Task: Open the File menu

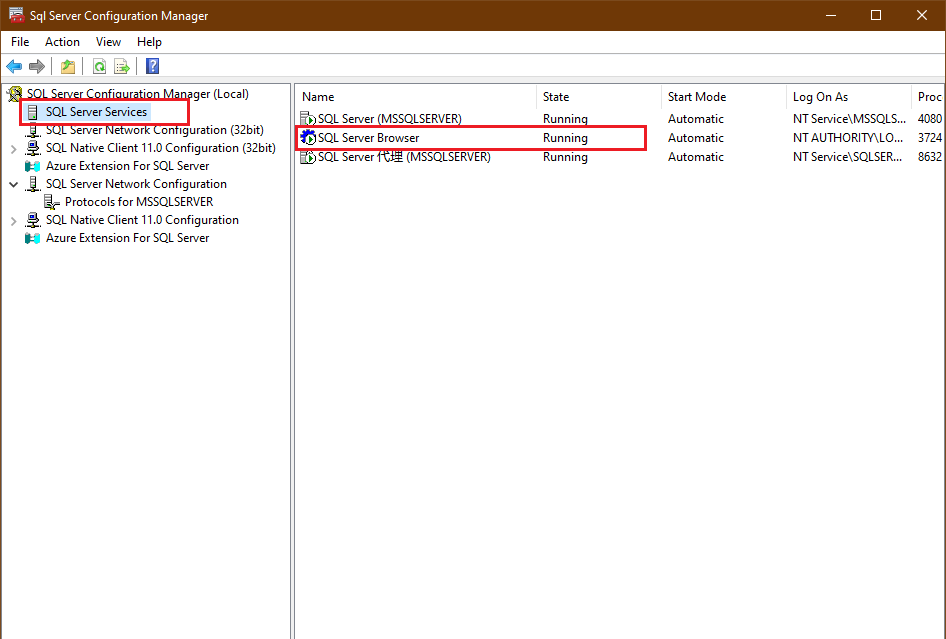Action: tap(20, 42)
